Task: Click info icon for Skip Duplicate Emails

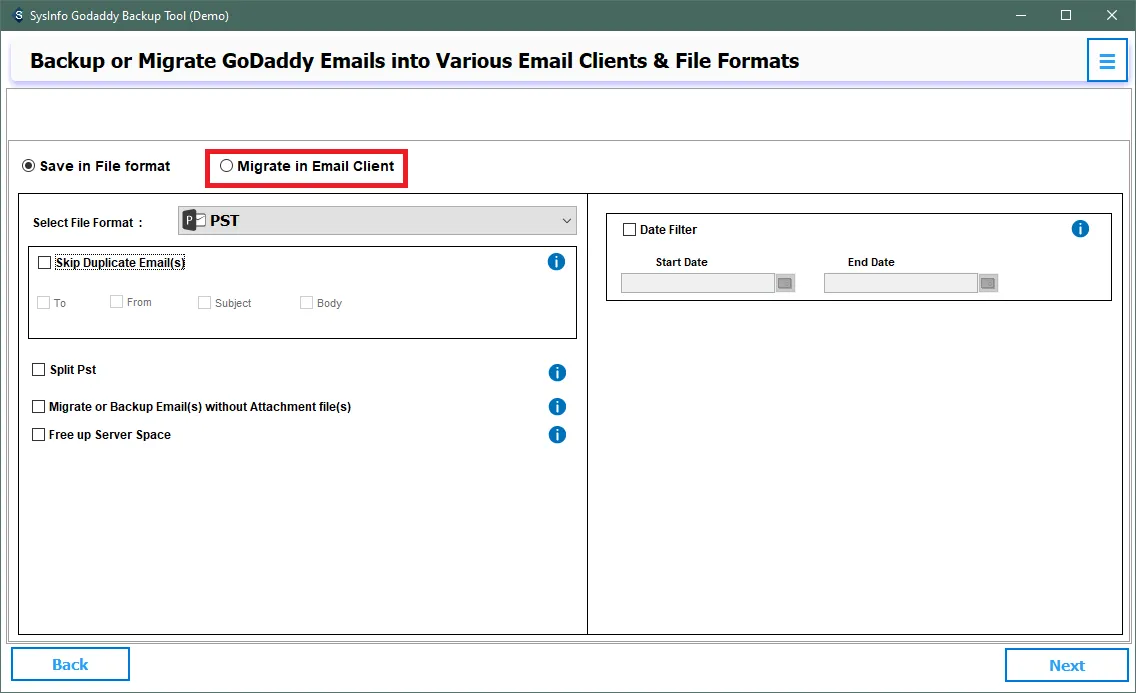Action: click(x=557, y=262)
